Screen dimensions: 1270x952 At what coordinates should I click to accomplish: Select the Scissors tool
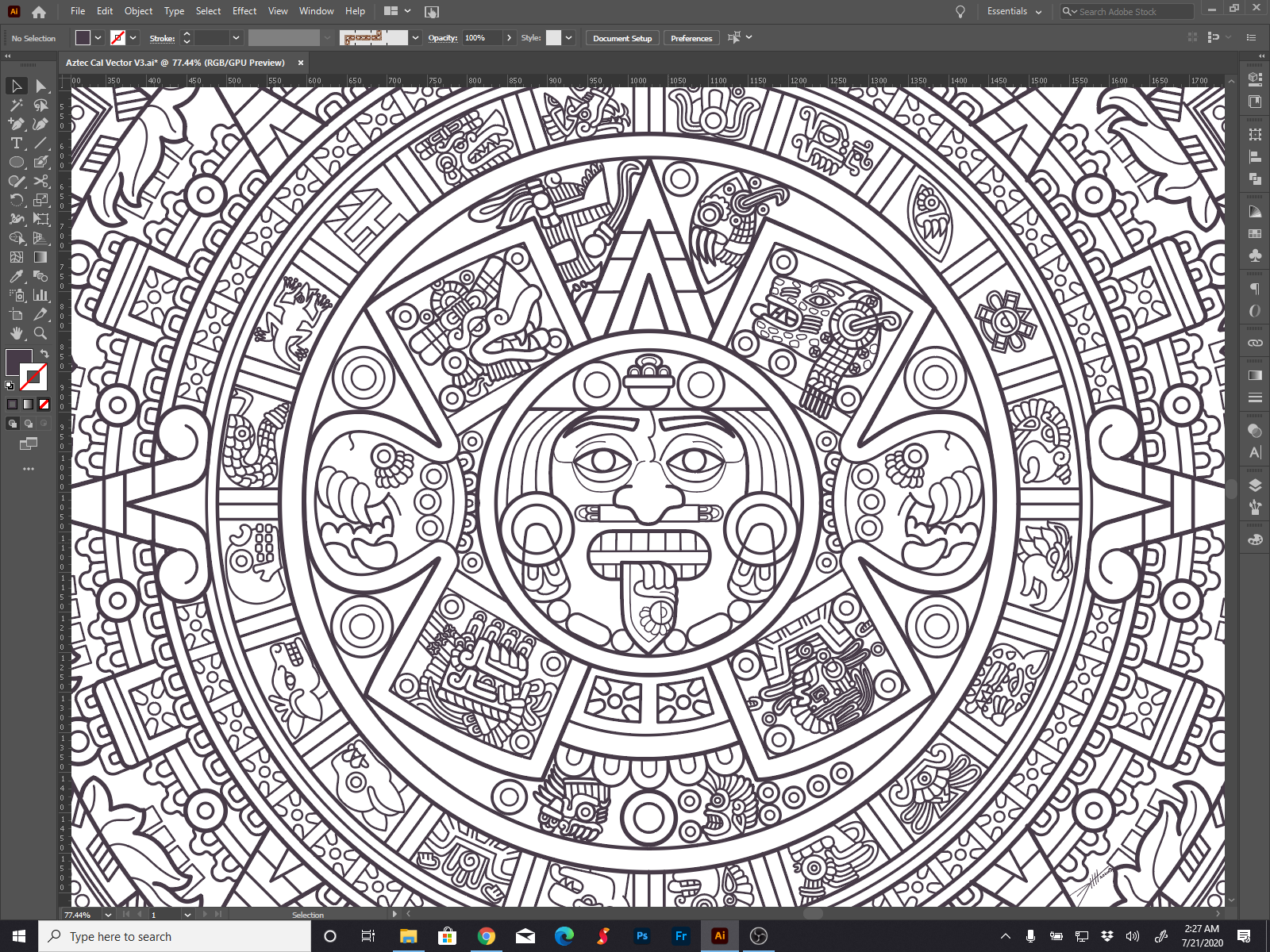[40, 181]
